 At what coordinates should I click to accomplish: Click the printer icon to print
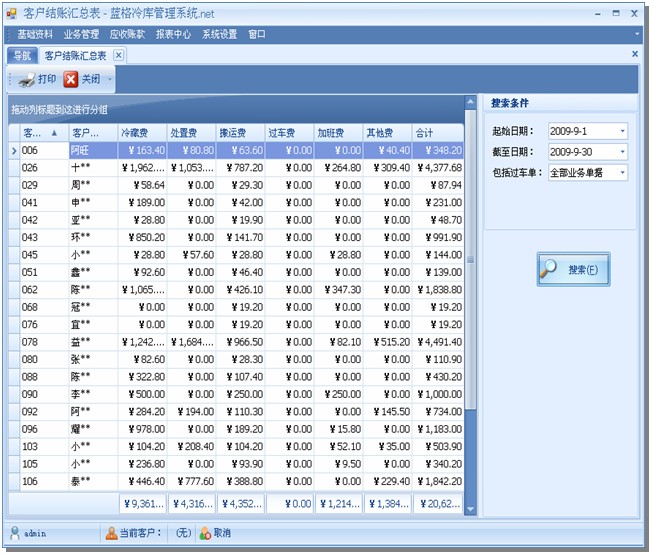[x=27, y=79]
